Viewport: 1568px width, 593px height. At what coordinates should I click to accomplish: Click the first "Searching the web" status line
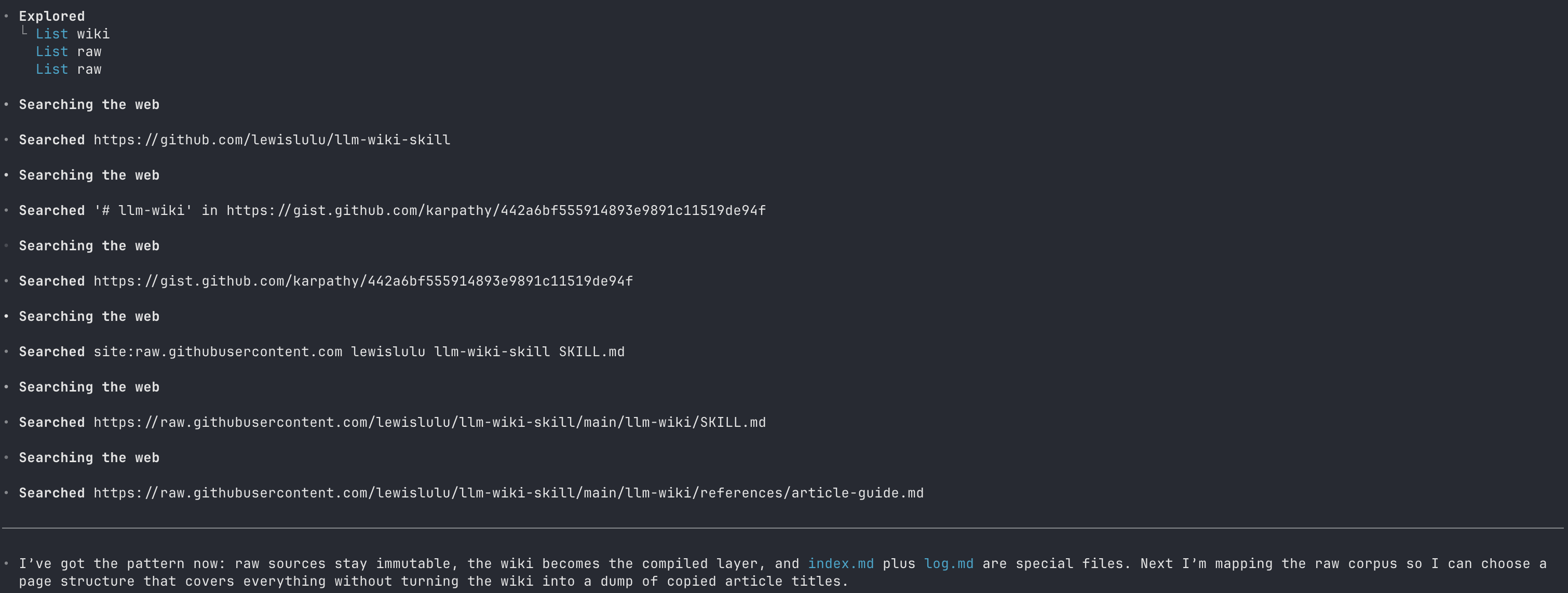click(89, 105)
